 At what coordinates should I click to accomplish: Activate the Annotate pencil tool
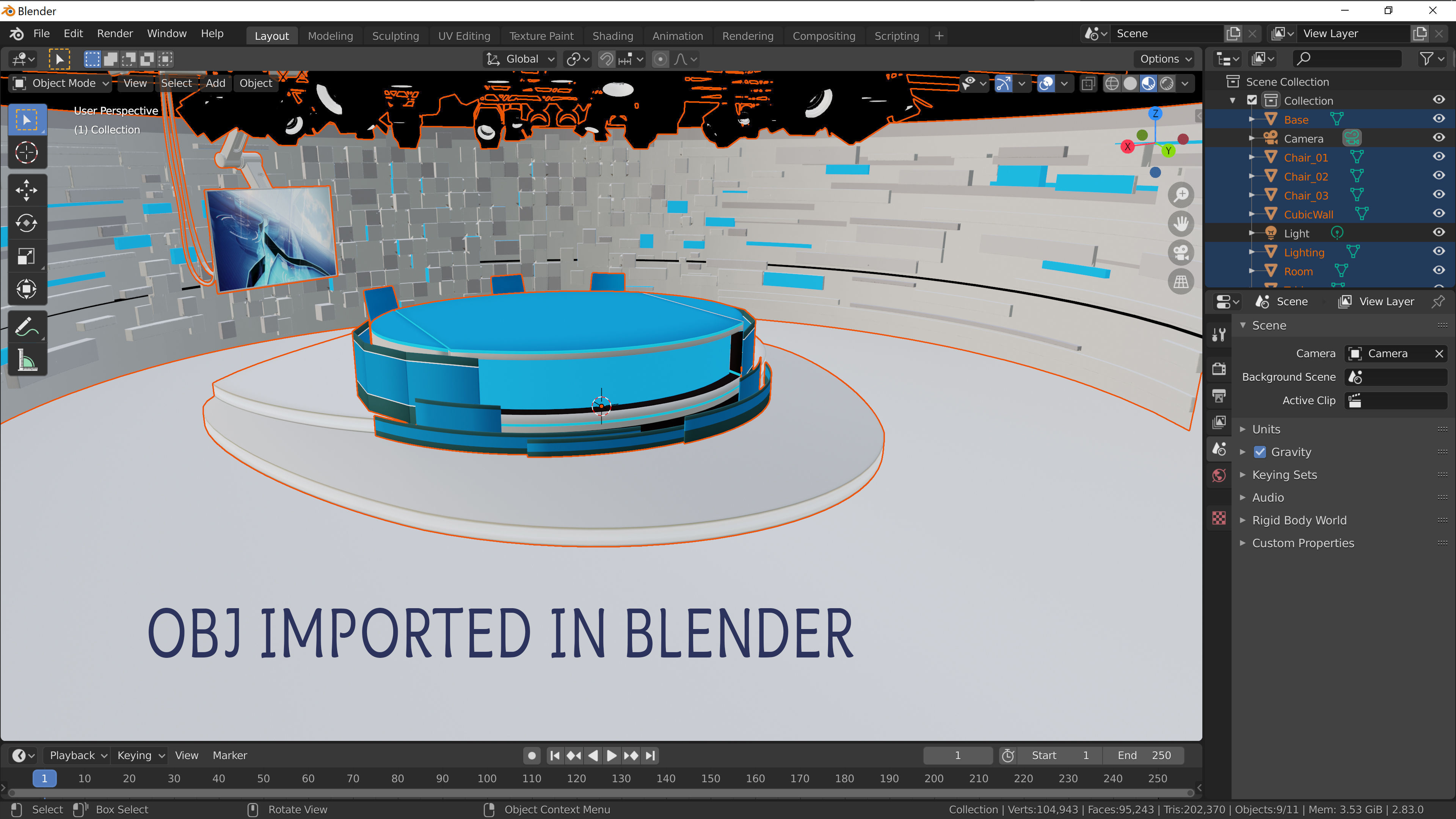click(26, 326)
